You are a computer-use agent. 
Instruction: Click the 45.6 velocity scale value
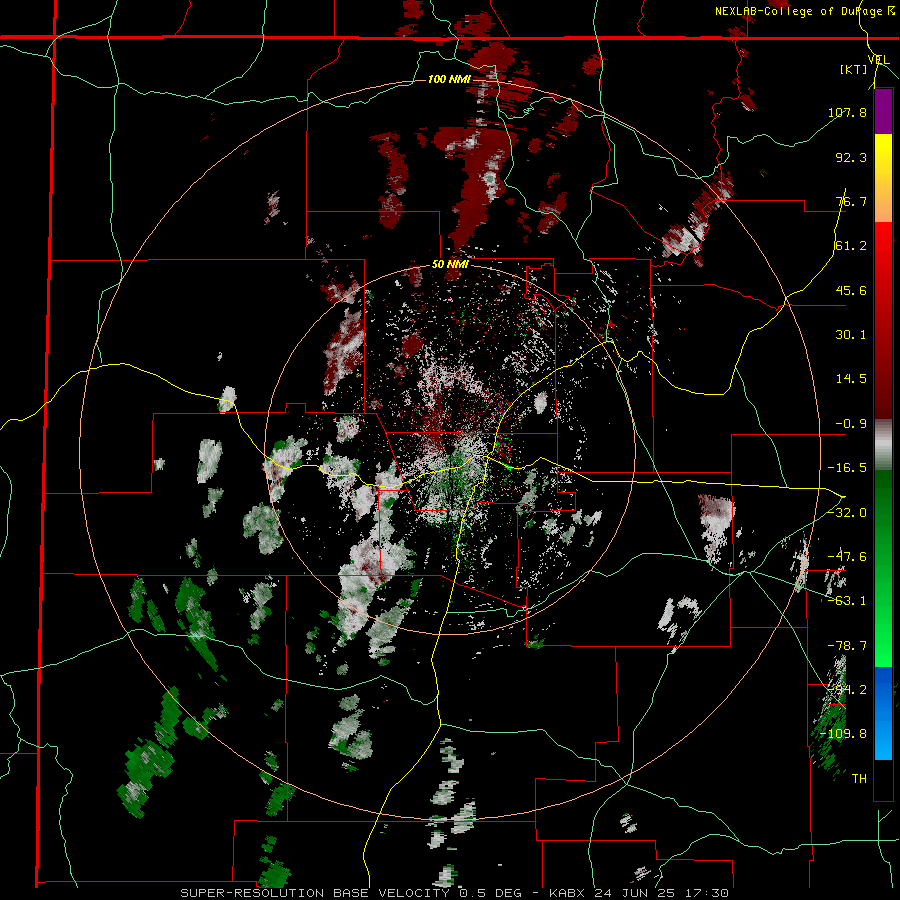pos(851,290)
